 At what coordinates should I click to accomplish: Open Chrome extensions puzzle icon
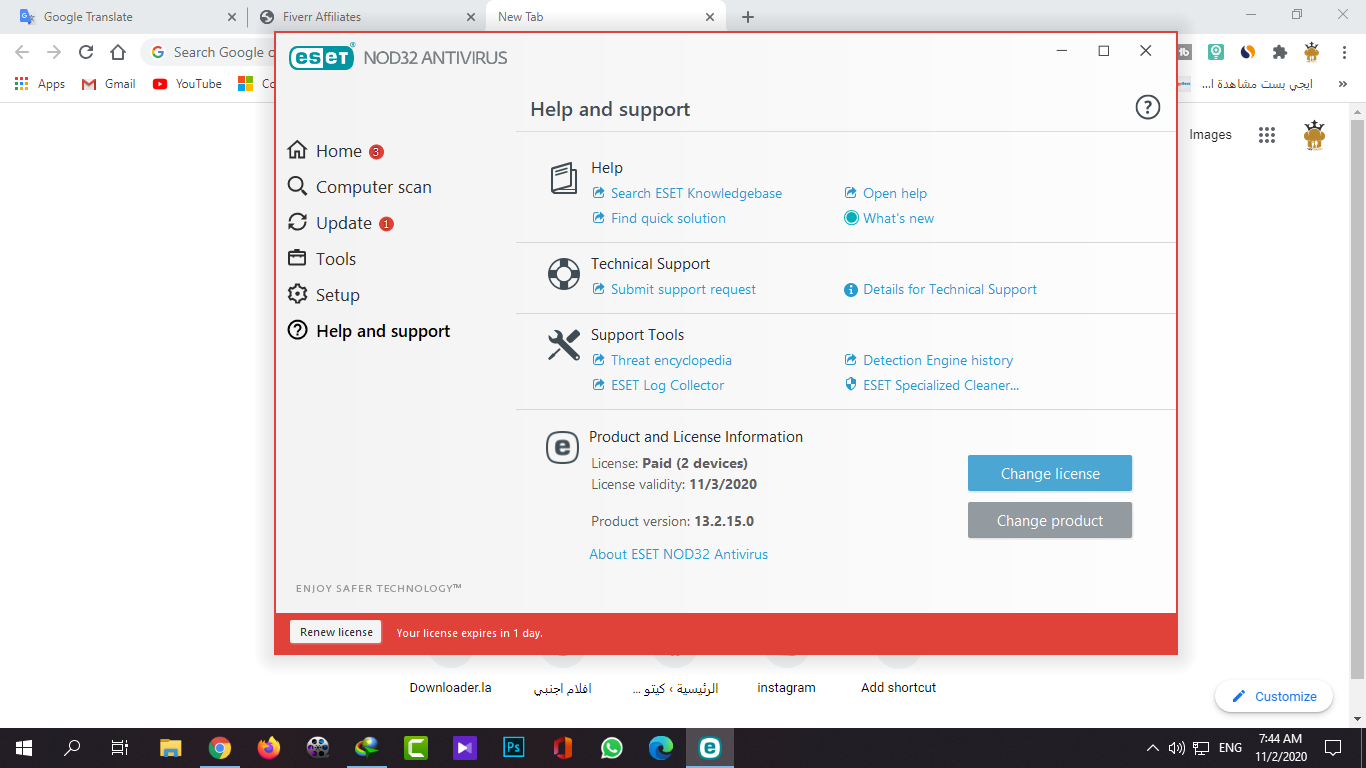pos(1280,52)
